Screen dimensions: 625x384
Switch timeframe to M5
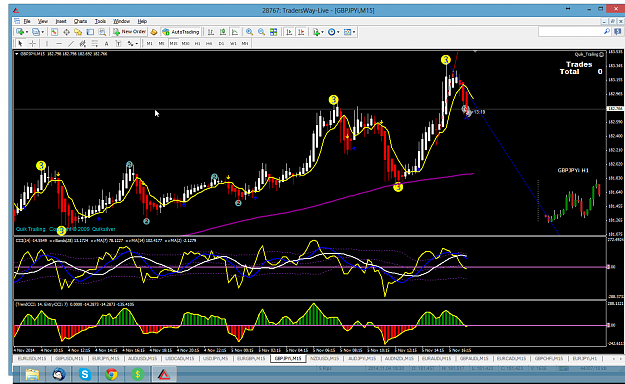[161, 43]
